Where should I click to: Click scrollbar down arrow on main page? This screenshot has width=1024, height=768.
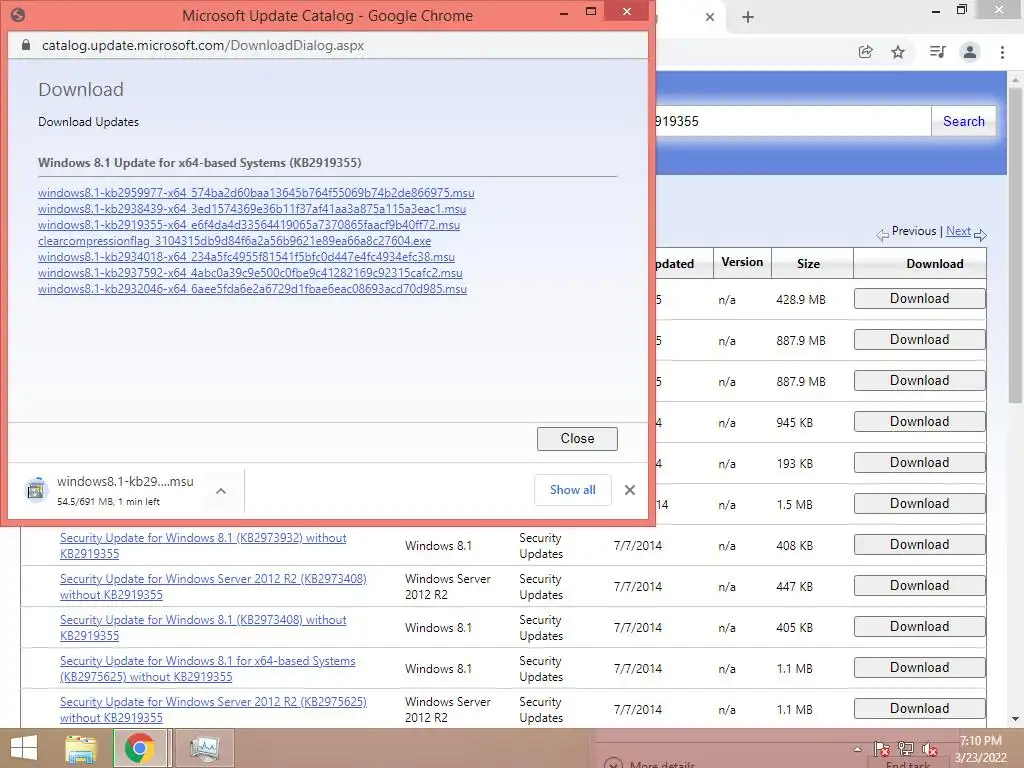coord(1016,719)
